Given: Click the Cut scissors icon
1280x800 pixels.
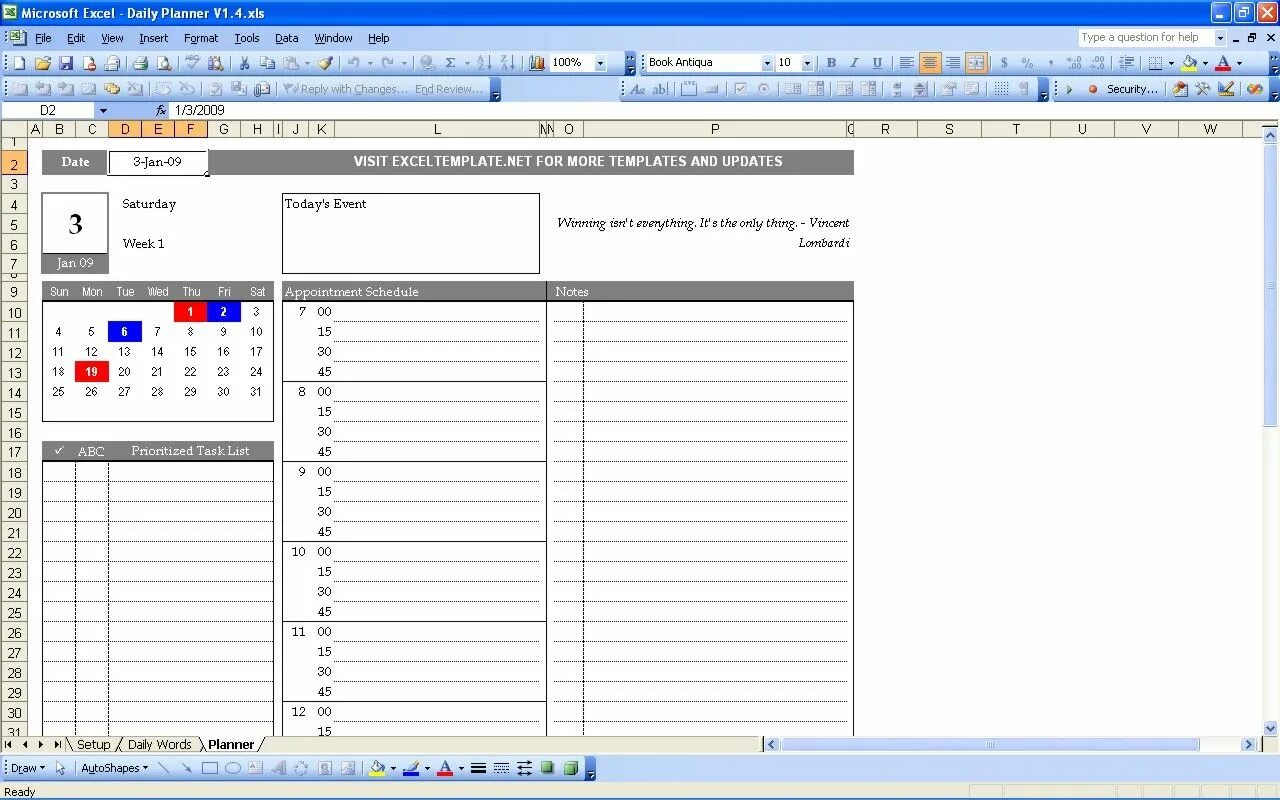Looking at the screenshot, I should [244, 63].
